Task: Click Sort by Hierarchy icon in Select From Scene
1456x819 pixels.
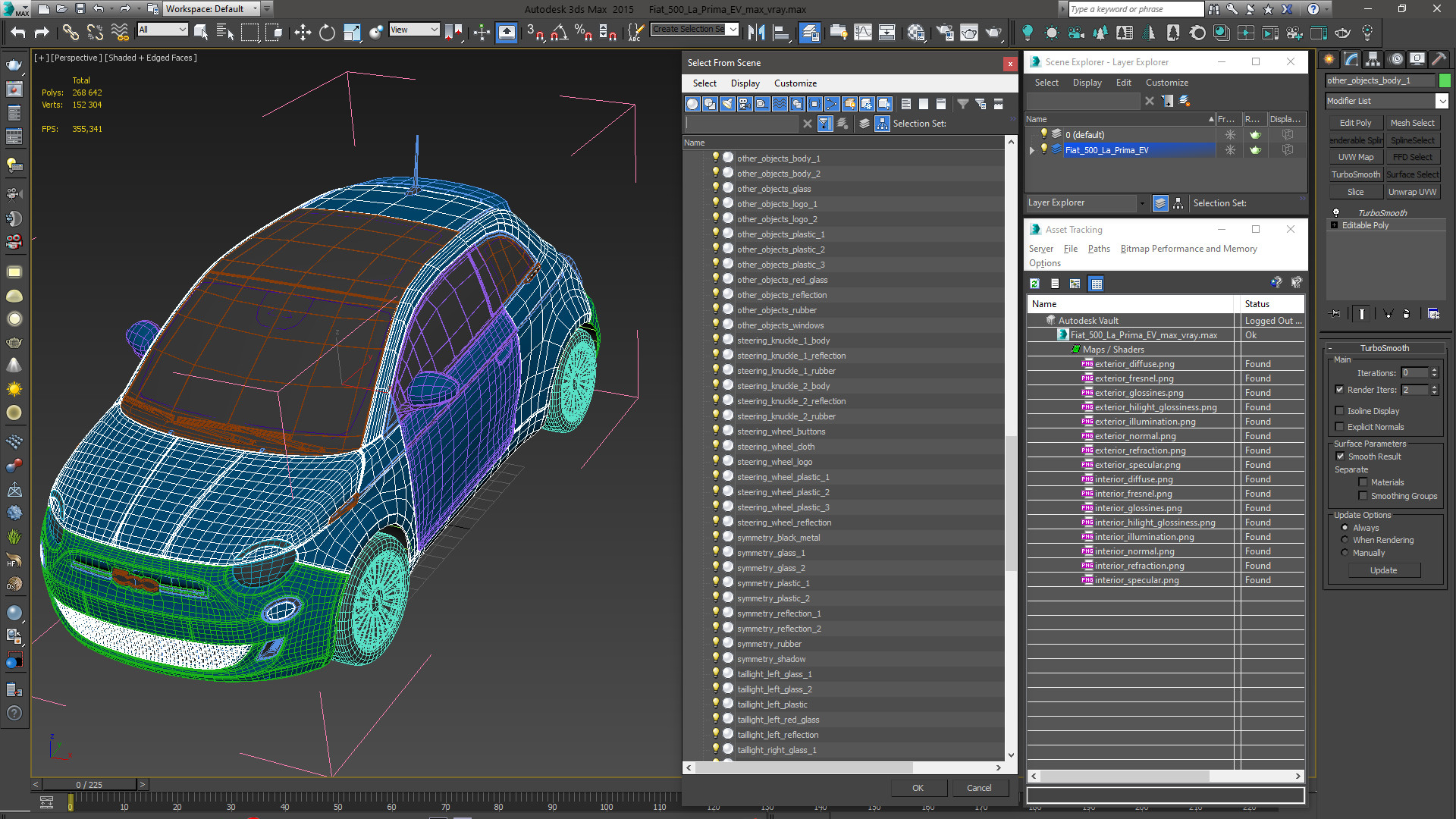Action: [x=882, y=124]
